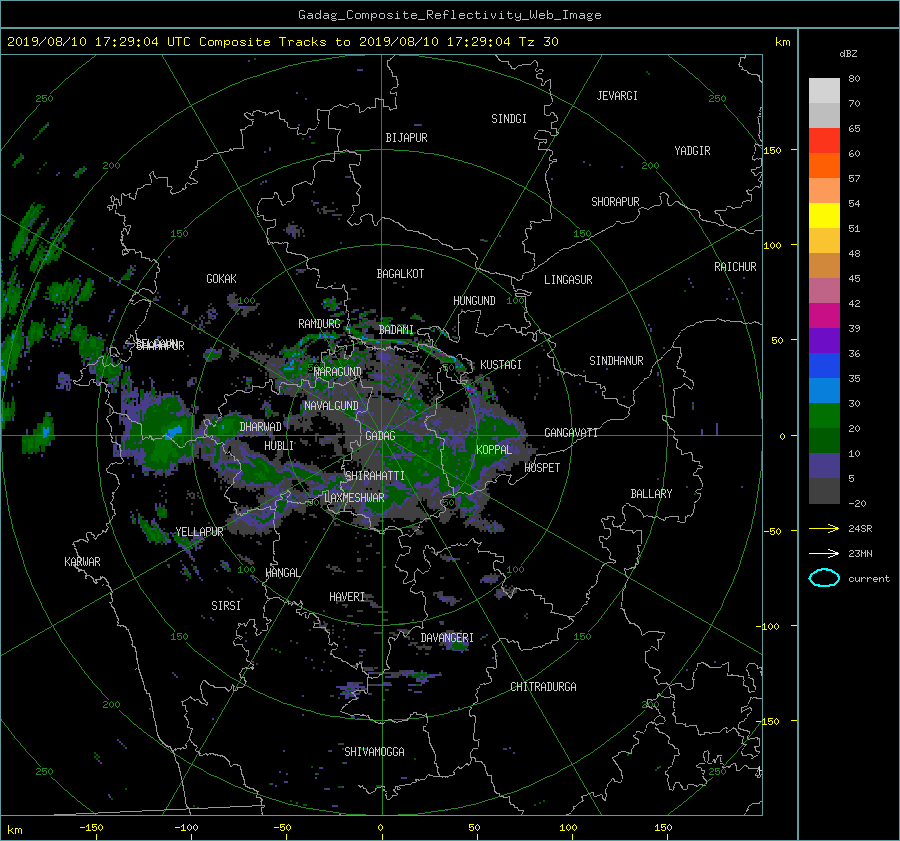Select the red 60–65 dBZ legend swatch
The height and width of the screenshot is (841, 900).
pos(824,141)
